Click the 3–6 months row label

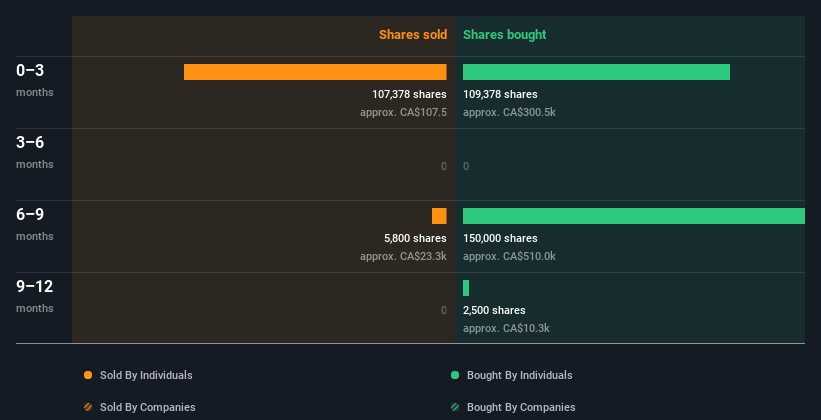[35, 152]
